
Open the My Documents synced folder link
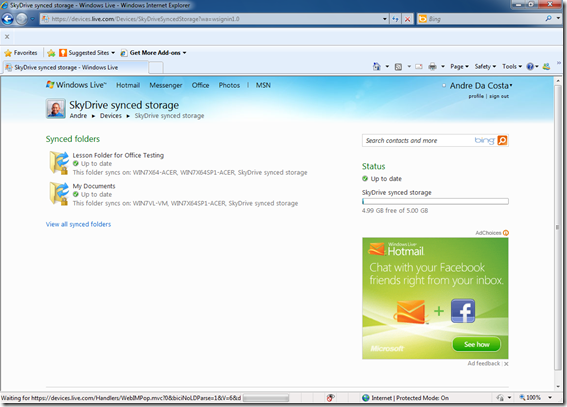[x=94, y=186]
